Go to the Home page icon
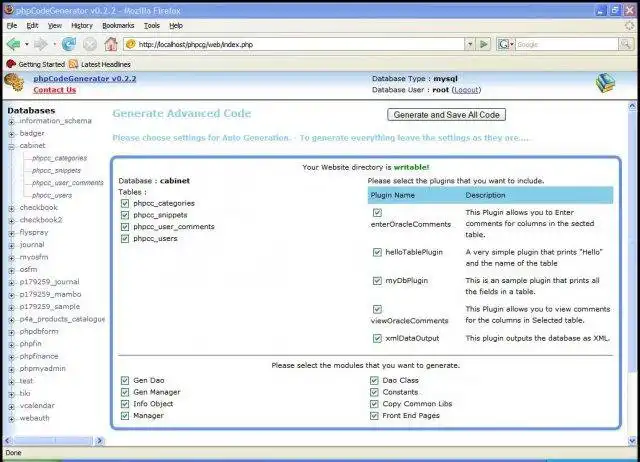 click(111, 44)
